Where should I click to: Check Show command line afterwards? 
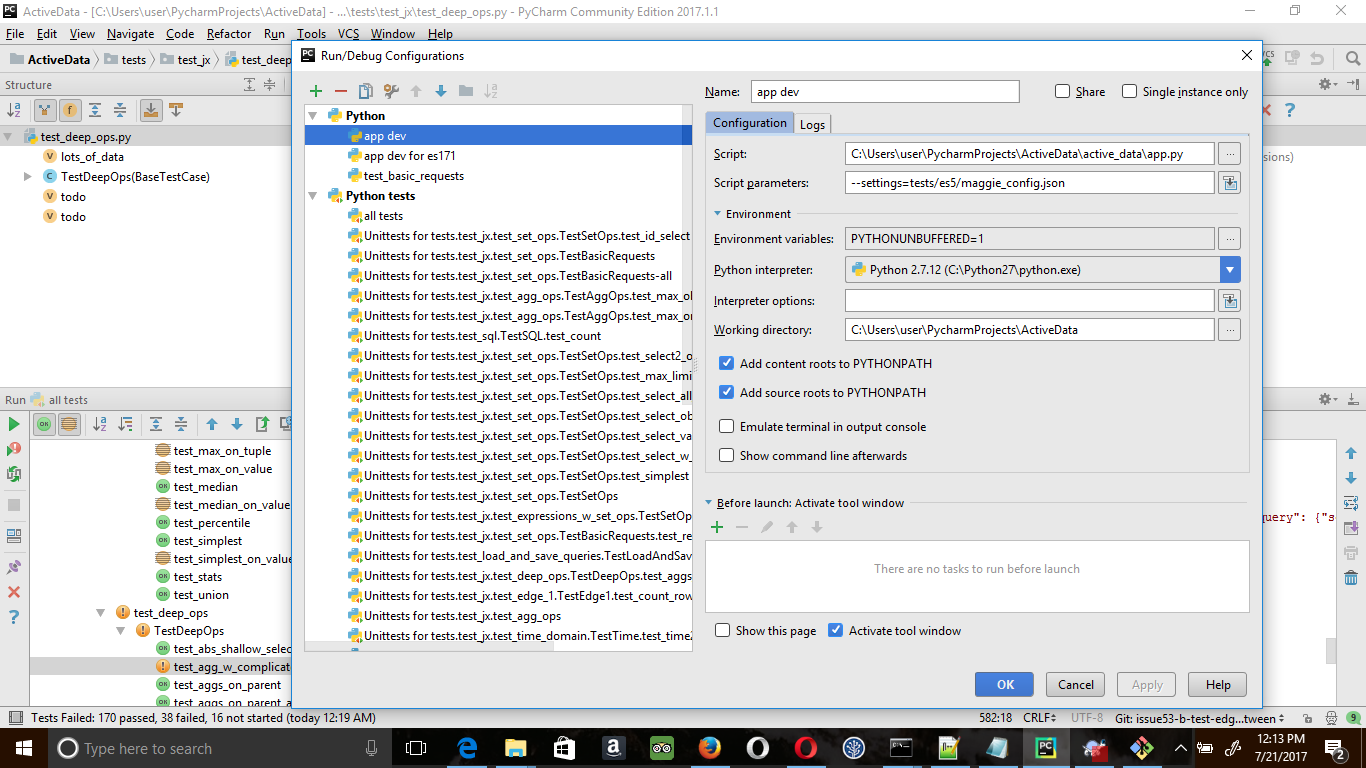[x=727, y=455]
